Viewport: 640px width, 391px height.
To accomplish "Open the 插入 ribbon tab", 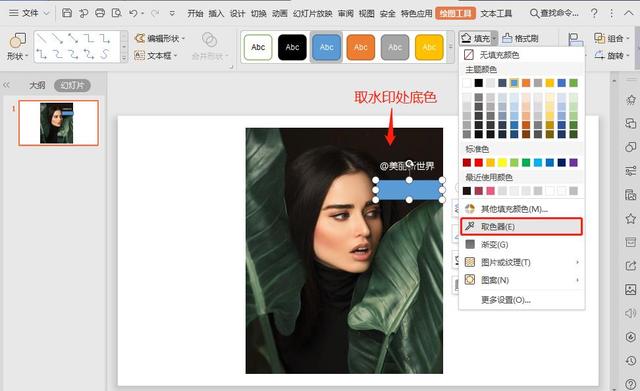I will point(216,13).
